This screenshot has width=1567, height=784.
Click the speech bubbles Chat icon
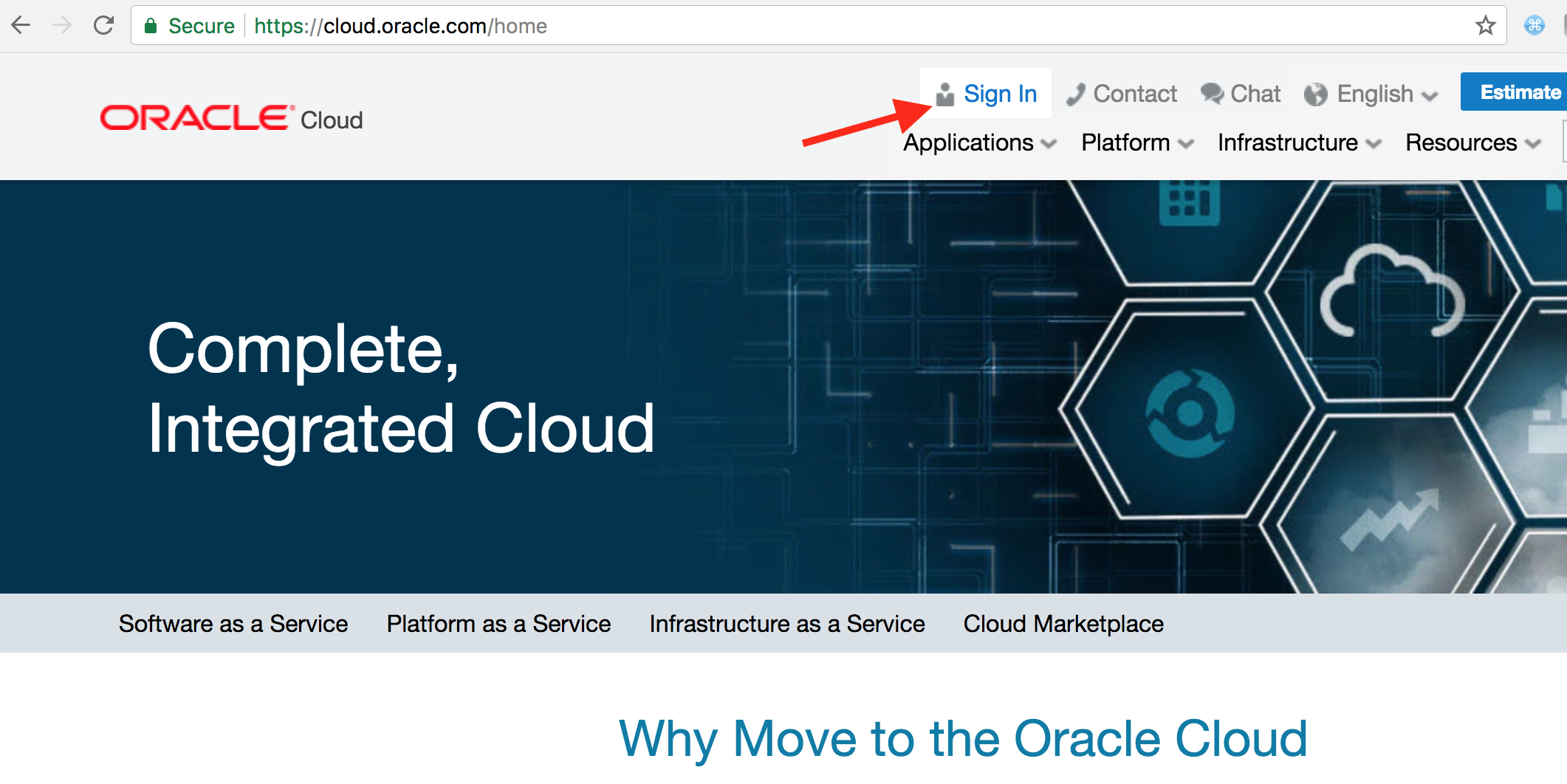[1212, 94]
